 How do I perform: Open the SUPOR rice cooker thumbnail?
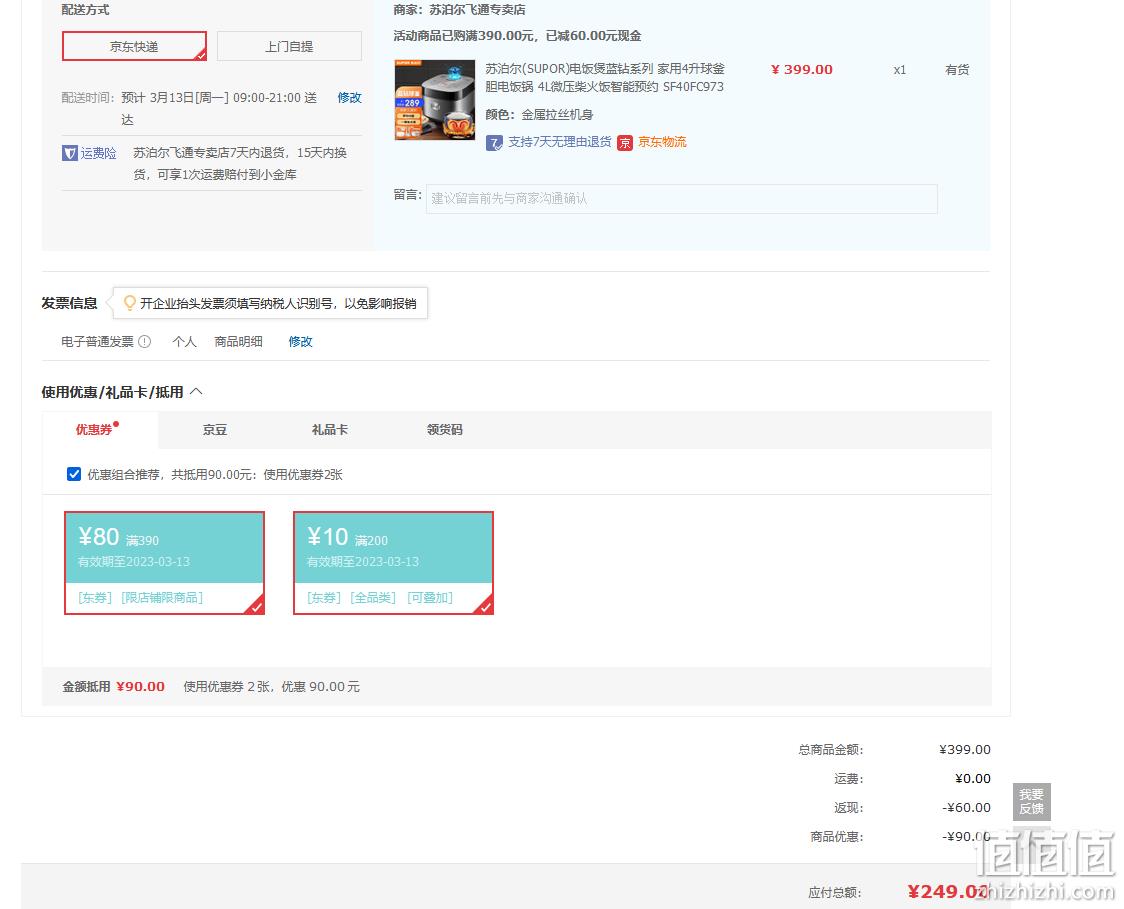coord(434,100)
